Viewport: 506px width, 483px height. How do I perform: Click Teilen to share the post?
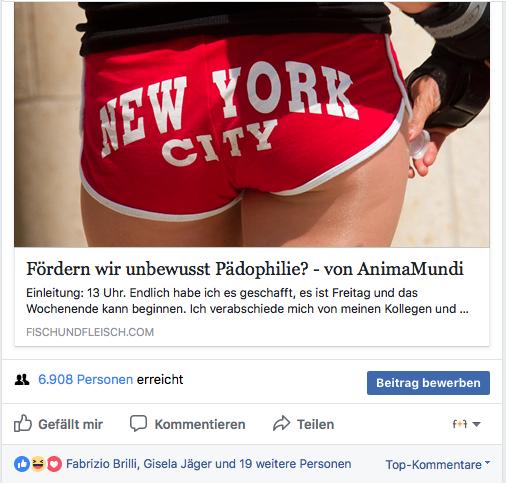[315, 424]
